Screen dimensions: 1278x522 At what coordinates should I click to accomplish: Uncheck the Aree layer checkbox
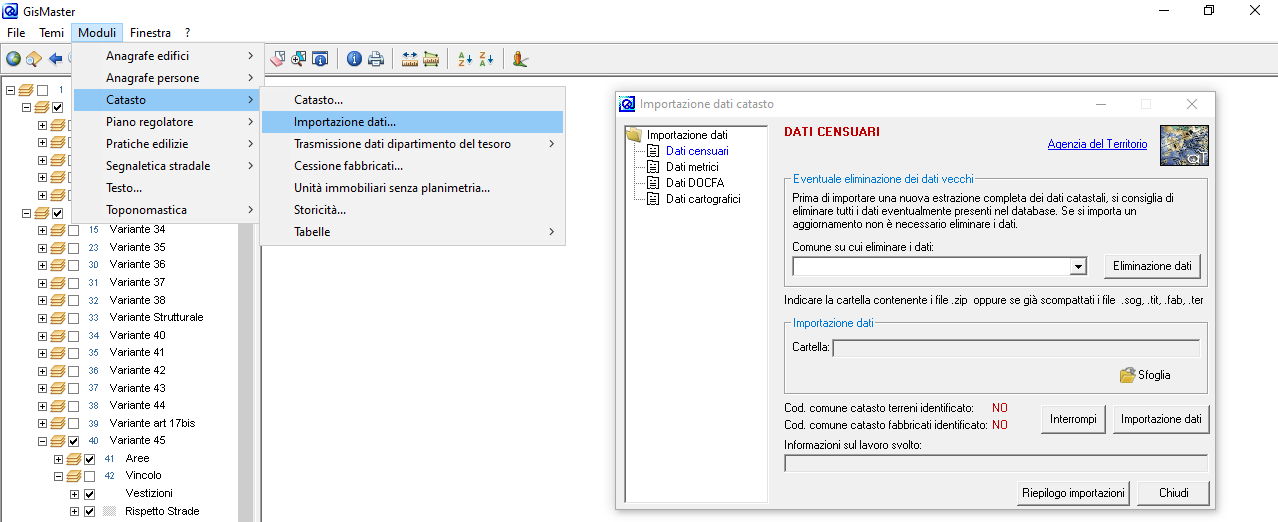point(90,459)
